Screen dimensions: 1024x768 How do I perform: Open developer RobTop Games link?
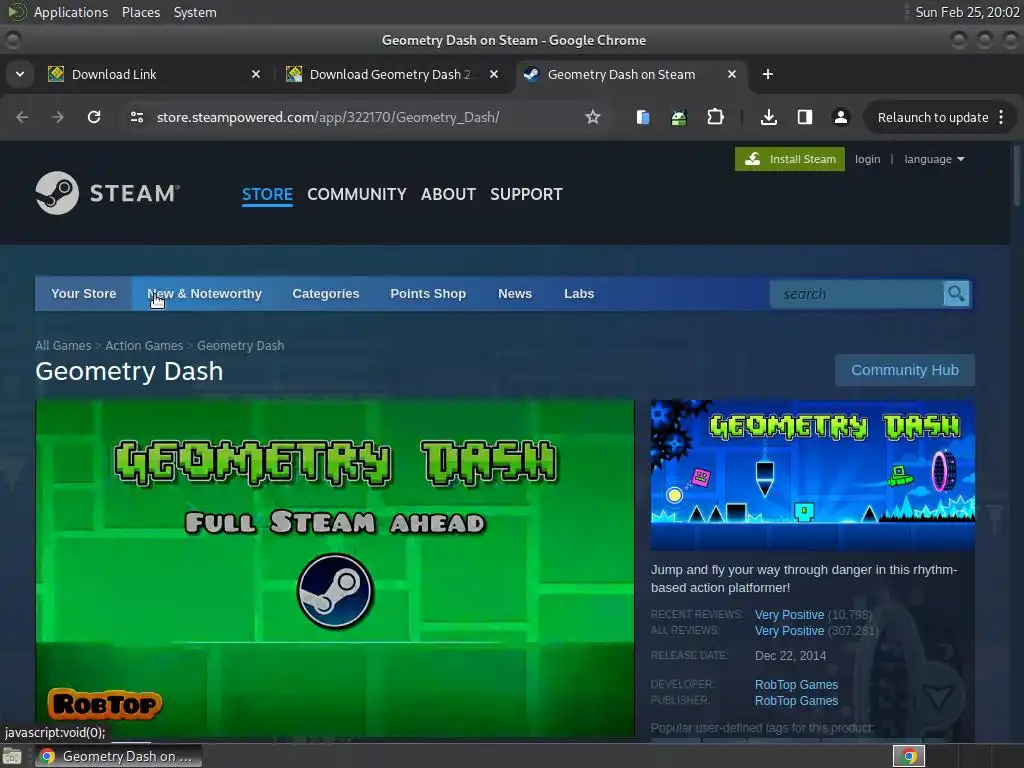pyautogui.click(x=796, y=684)
